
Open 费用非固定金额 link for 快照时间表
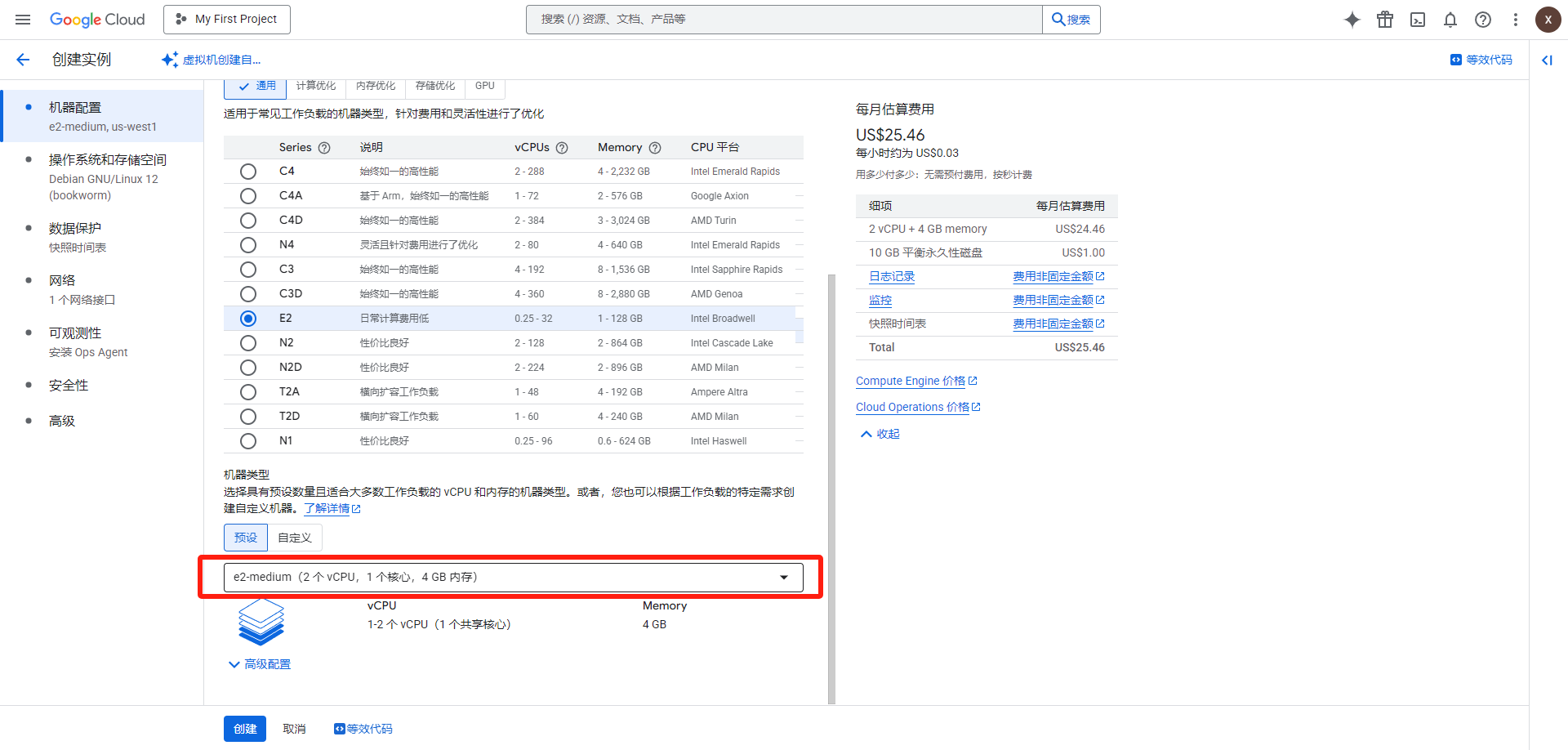1058,324
